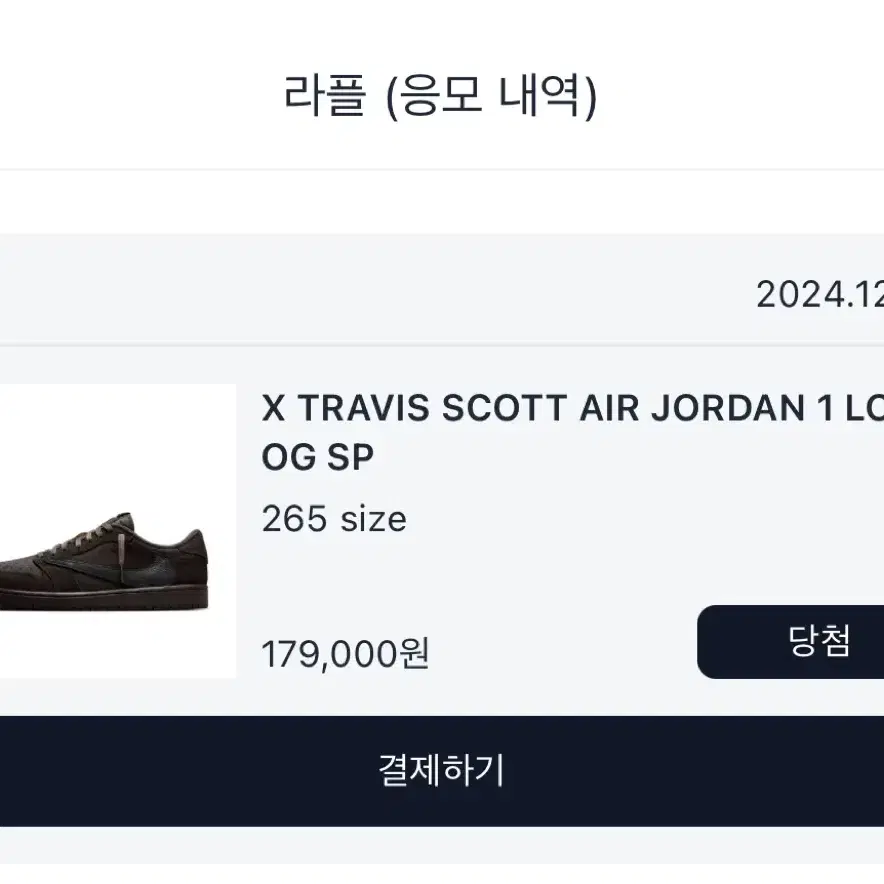This screenshot has height=884, width=884.
Task: Click the dark sole of the sneaker image
Action: pos(104,598)
